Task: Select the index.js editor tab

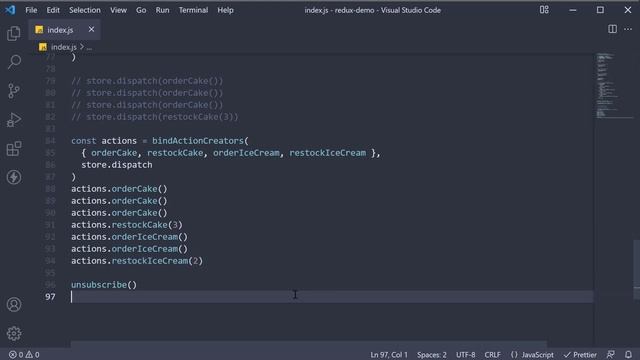Action: (x=64, y=30)
